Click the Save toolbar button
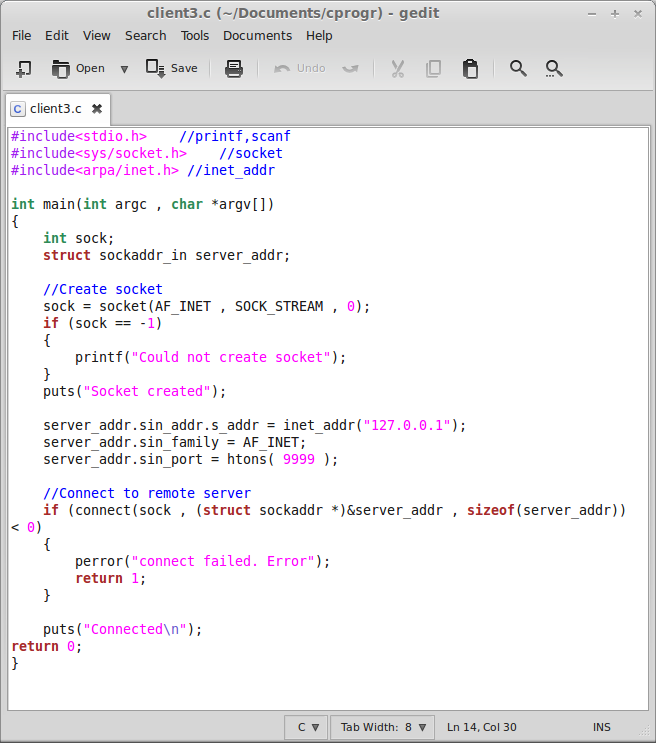This screenshot has width=656, height=743. 172,69
